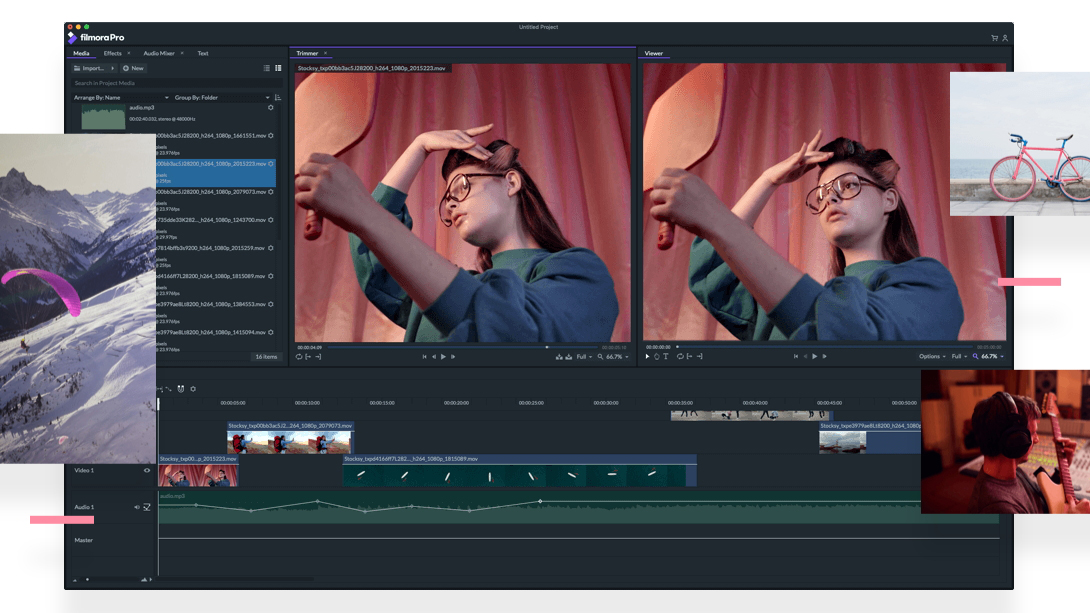Click the insert clip icon in Trimmer
The height and width of the screenshot is (613, 1090).
pos(559,357)
